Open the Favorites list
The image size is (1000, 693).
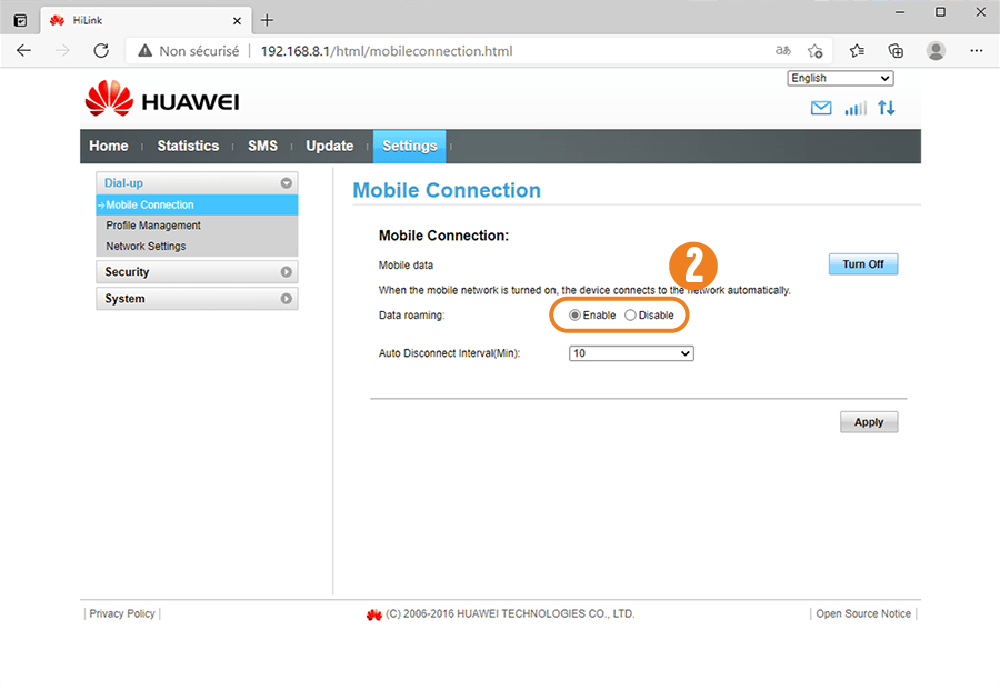[x=857, y=51]
